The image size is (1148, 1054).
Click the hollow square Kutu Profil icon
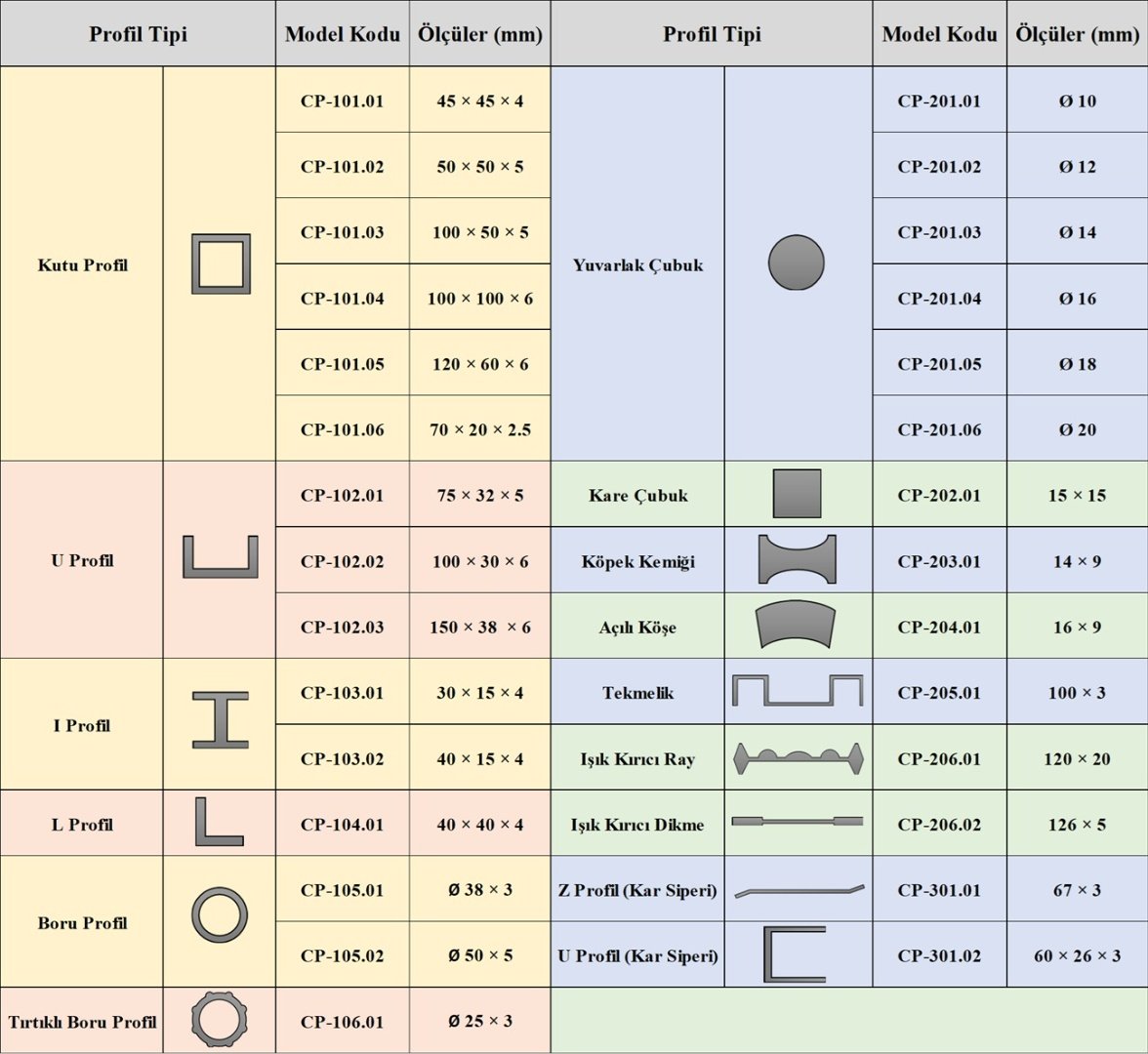[x=221, y=263]
